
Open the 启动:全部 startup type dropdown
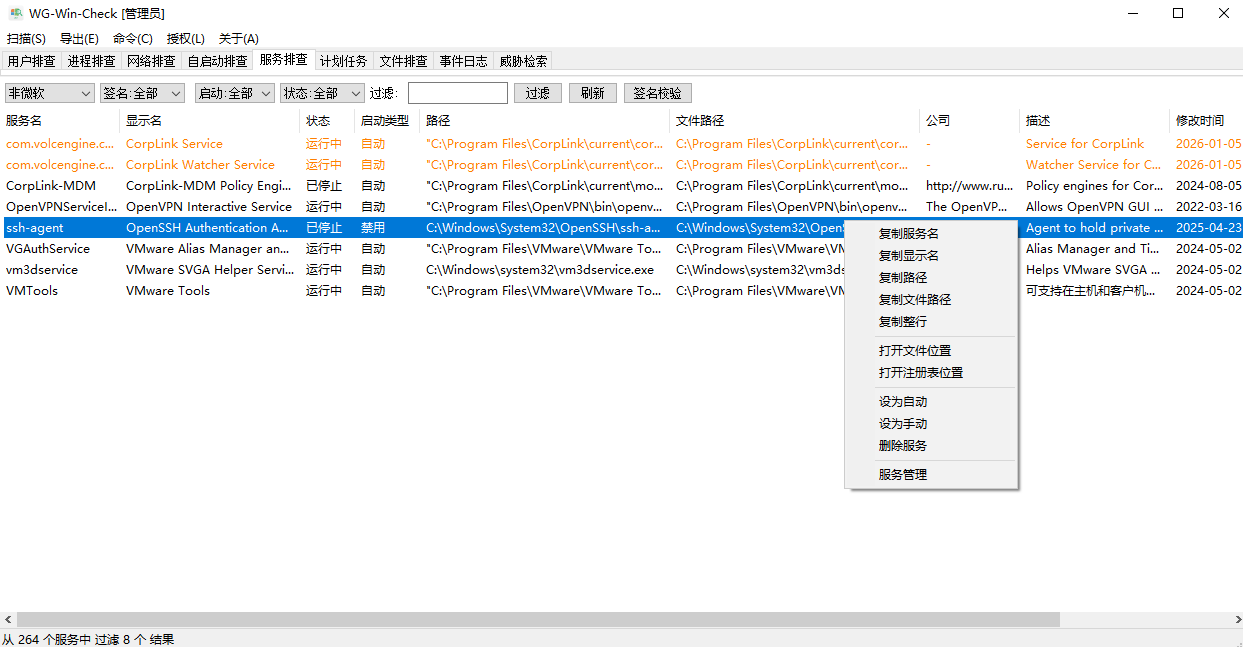pyautogui.click(x=234, y=93)
